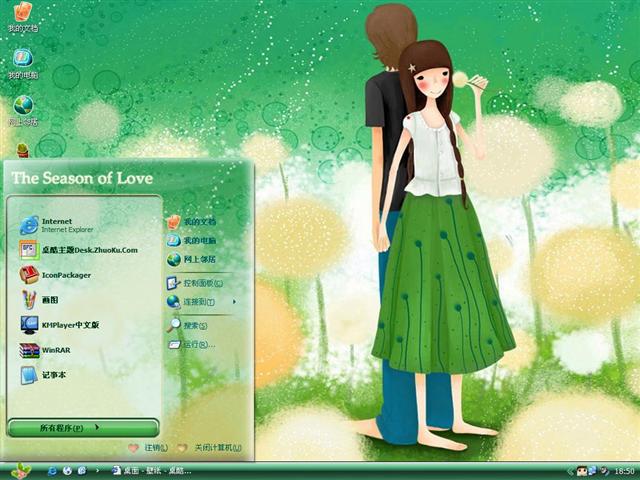Open Network Neighborhood (网上邻居) desktop icon

tap(23, 111)
